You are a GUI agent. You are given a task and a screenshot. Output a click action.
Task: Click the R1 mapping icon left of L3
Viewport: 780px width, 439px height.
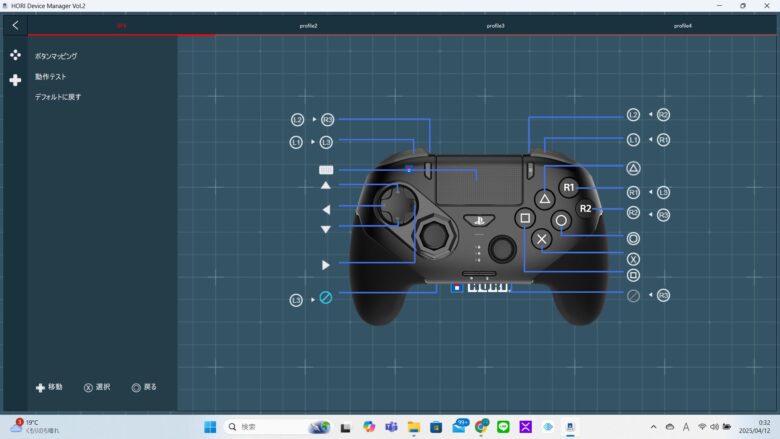click(x=633, y=192)
